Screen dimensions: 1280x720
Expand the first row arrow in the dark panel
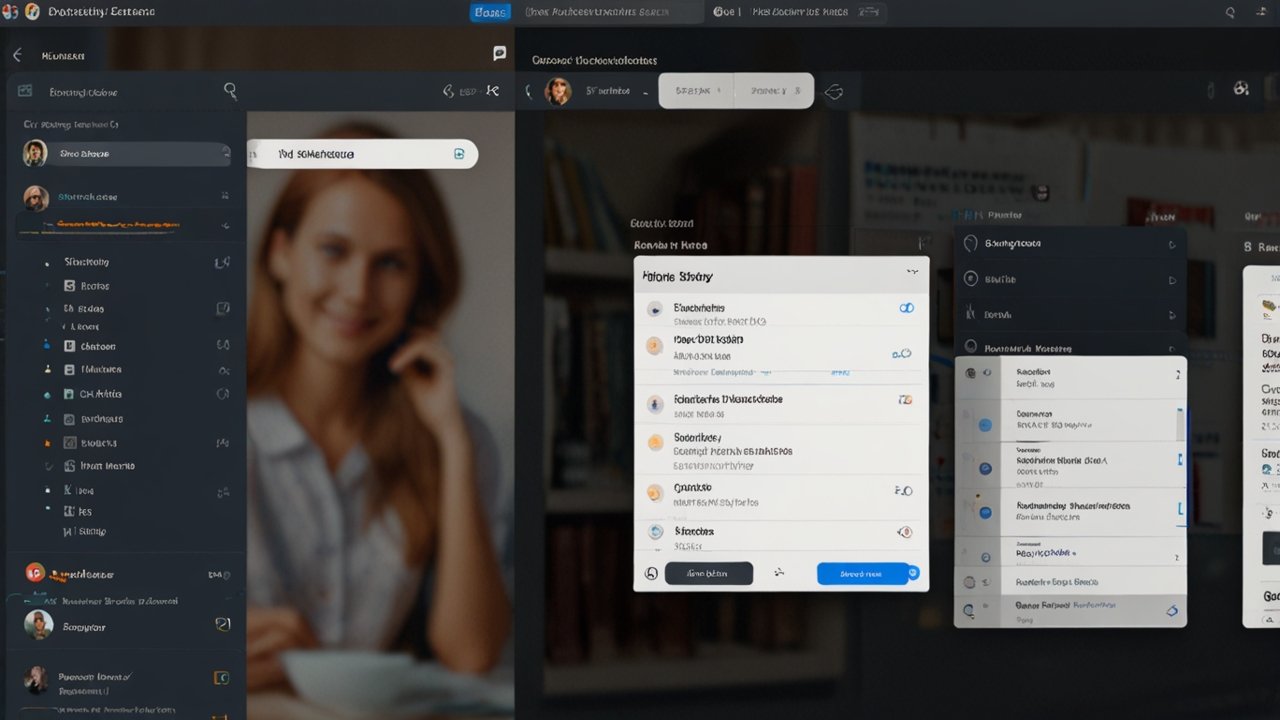point(1172,244)
